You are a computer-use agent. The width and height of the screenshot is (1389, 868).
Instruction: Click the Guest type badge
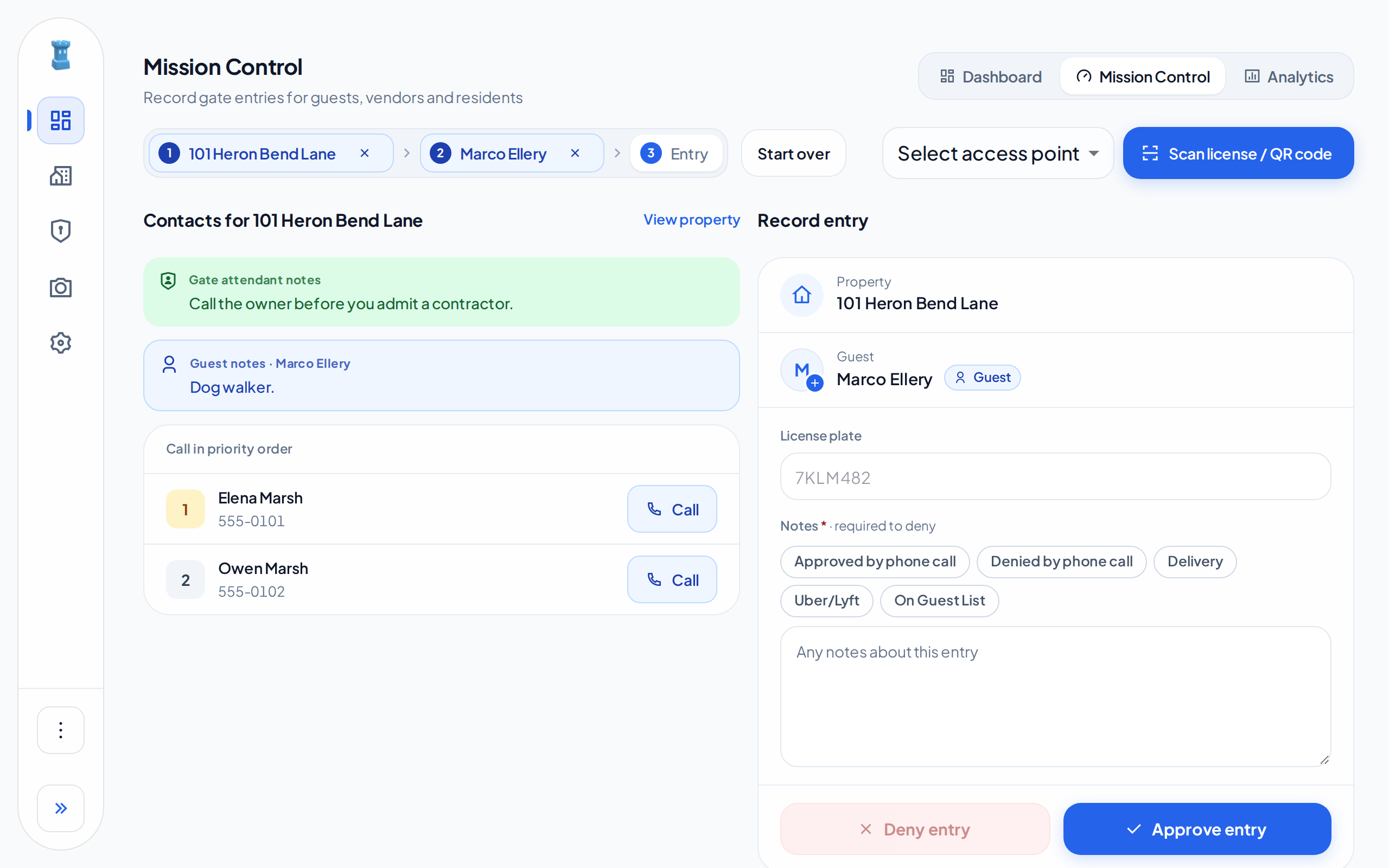982,378
